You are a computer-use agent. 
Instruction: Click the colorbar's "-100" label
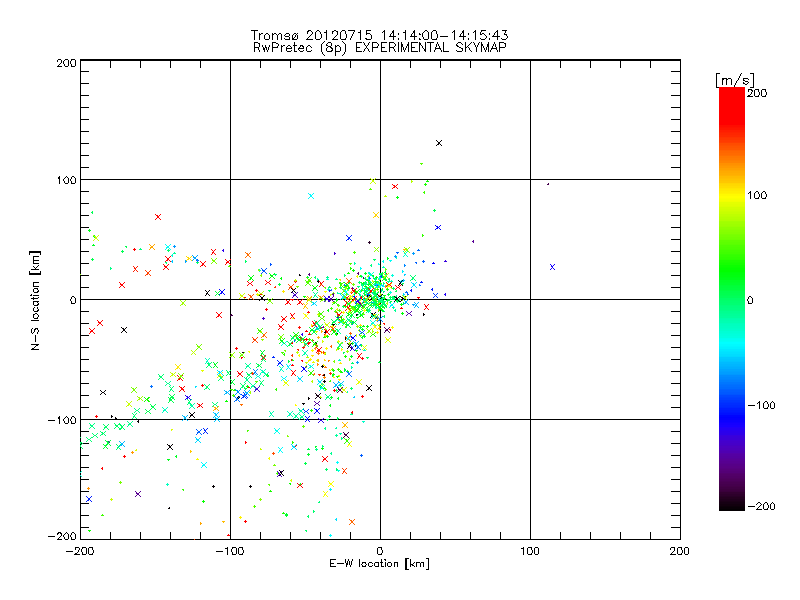coord(761,406)
